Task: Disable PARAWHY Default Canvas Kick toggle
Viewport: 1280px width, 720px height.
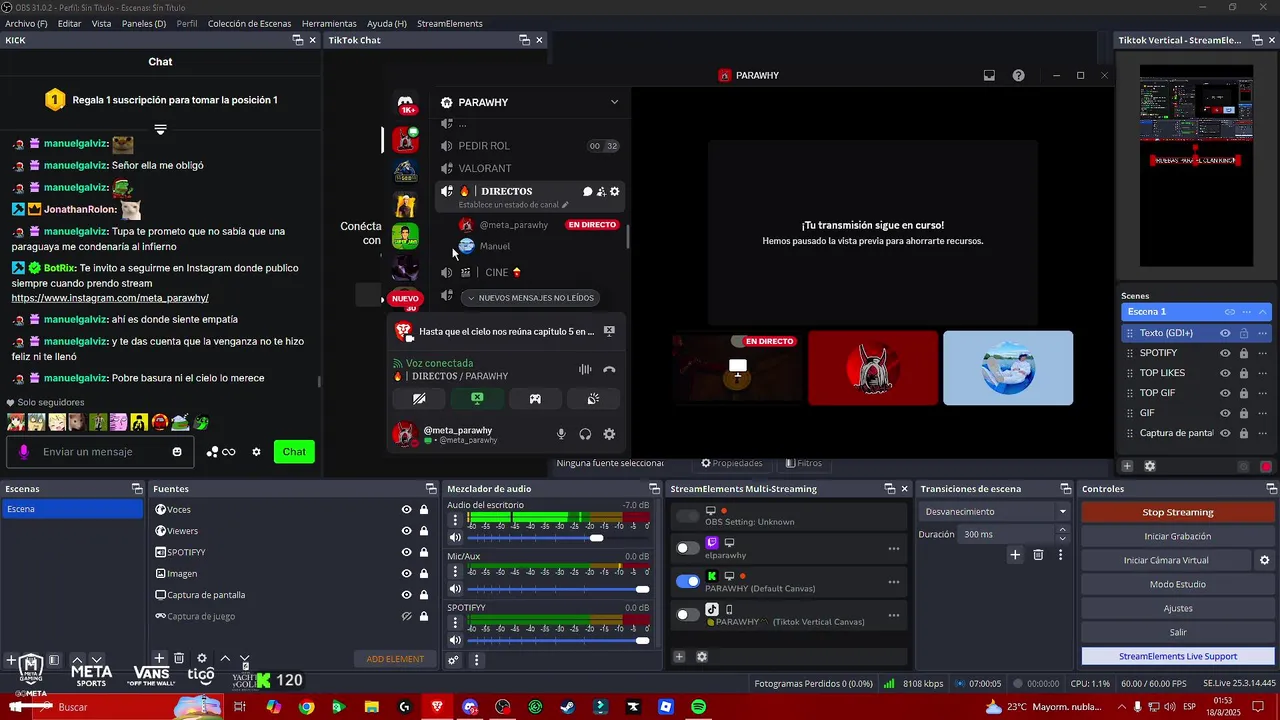Action: pos(688,581)
